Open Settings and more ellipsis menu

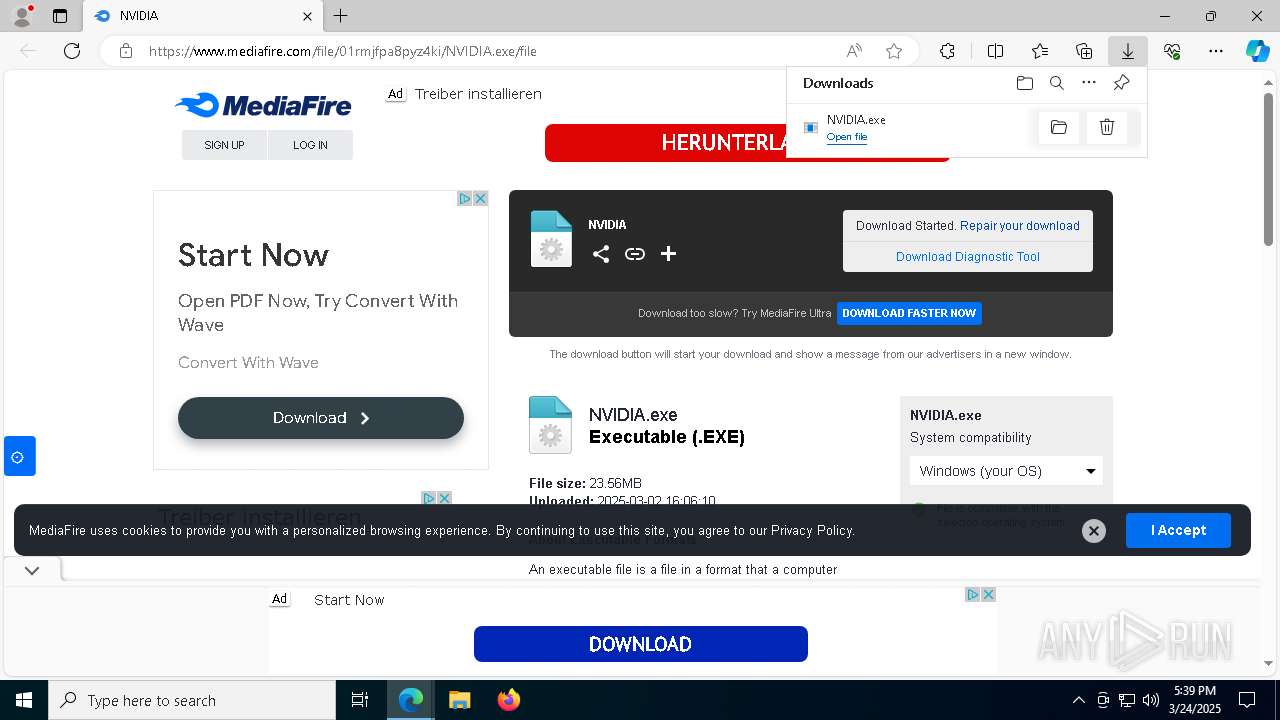pyautogui.click(x=1216, y=51)
